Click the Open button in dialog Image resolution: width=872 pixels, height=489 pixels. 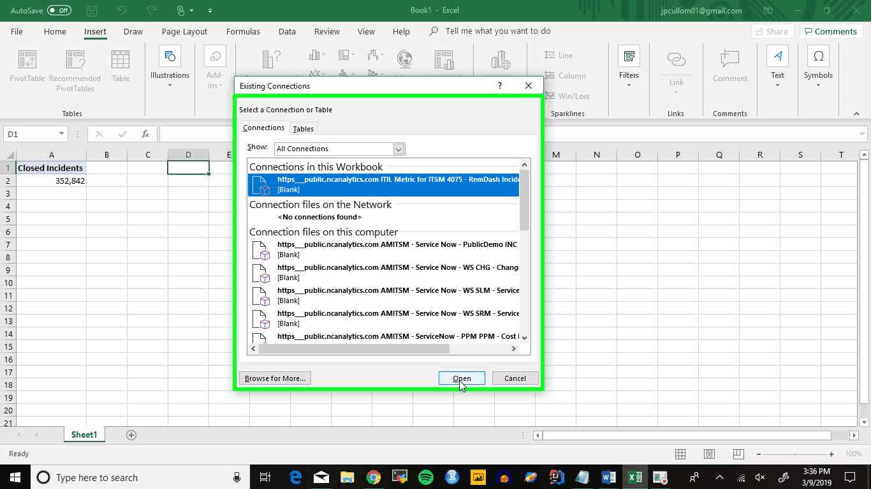tap(462, 378)
